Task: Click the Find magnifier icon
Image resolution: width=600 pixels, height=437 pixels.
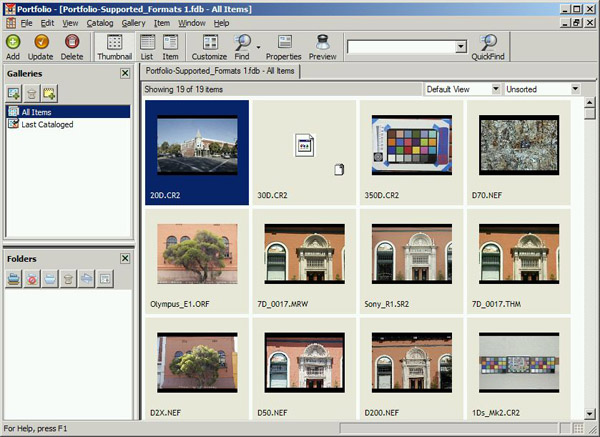Action: (242, 43)
